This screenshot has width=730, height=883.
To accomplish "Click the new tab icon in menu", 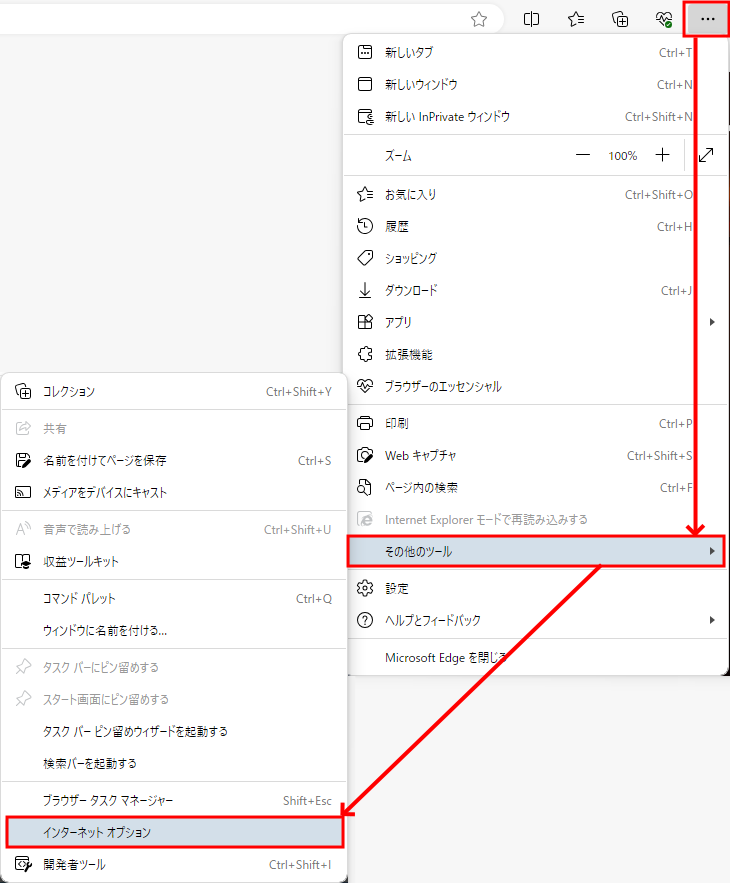I will (x=365, y=52).
